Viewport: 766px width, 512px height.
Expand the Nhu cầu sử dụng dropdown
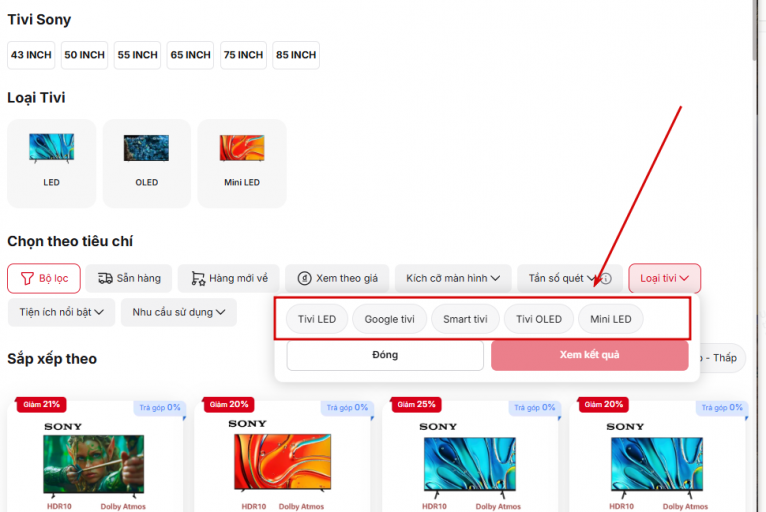point(179,312)
